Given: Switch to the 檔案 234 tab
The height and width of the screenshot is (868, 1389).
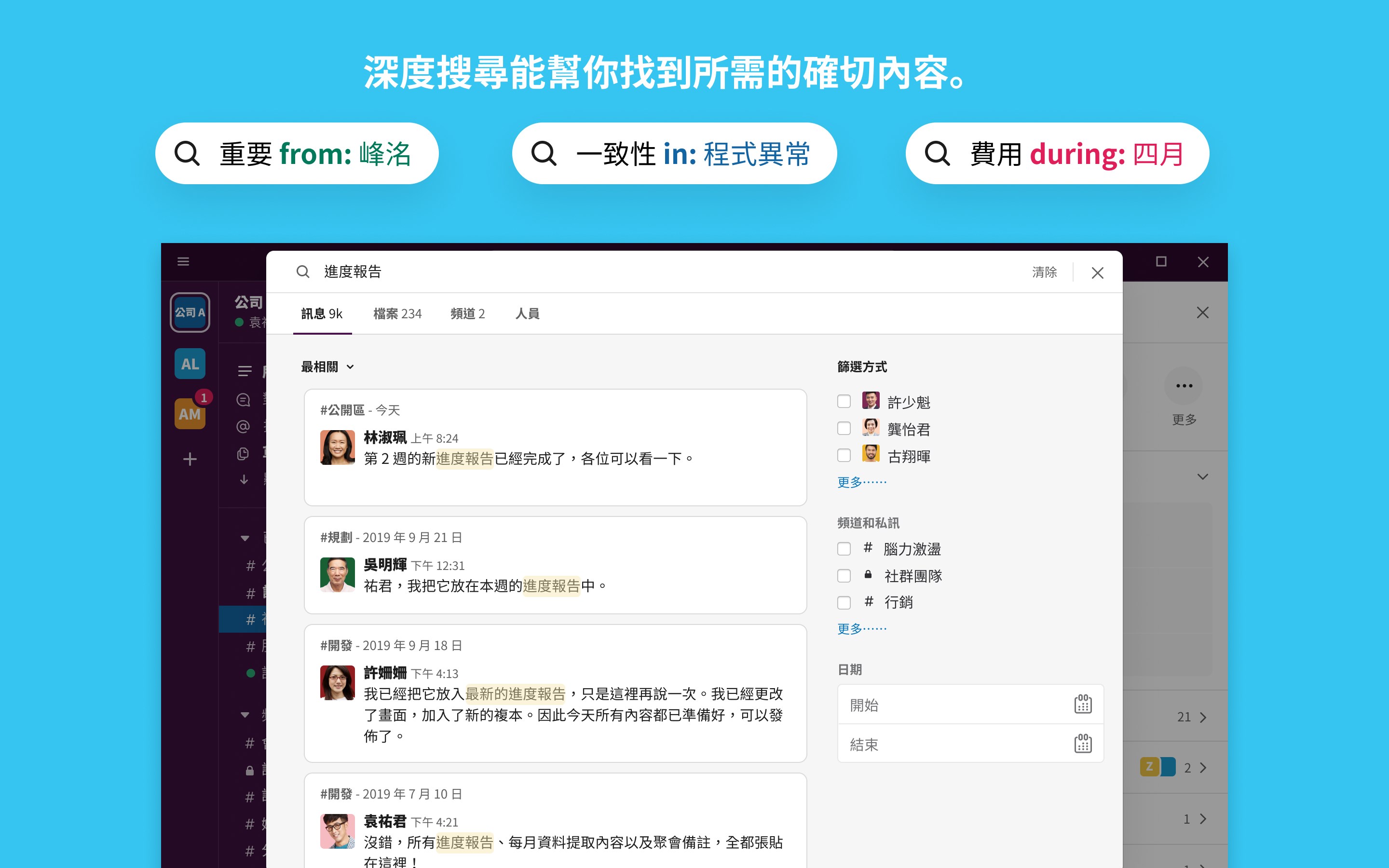Looking at the screenshot, I should point(397,313).
